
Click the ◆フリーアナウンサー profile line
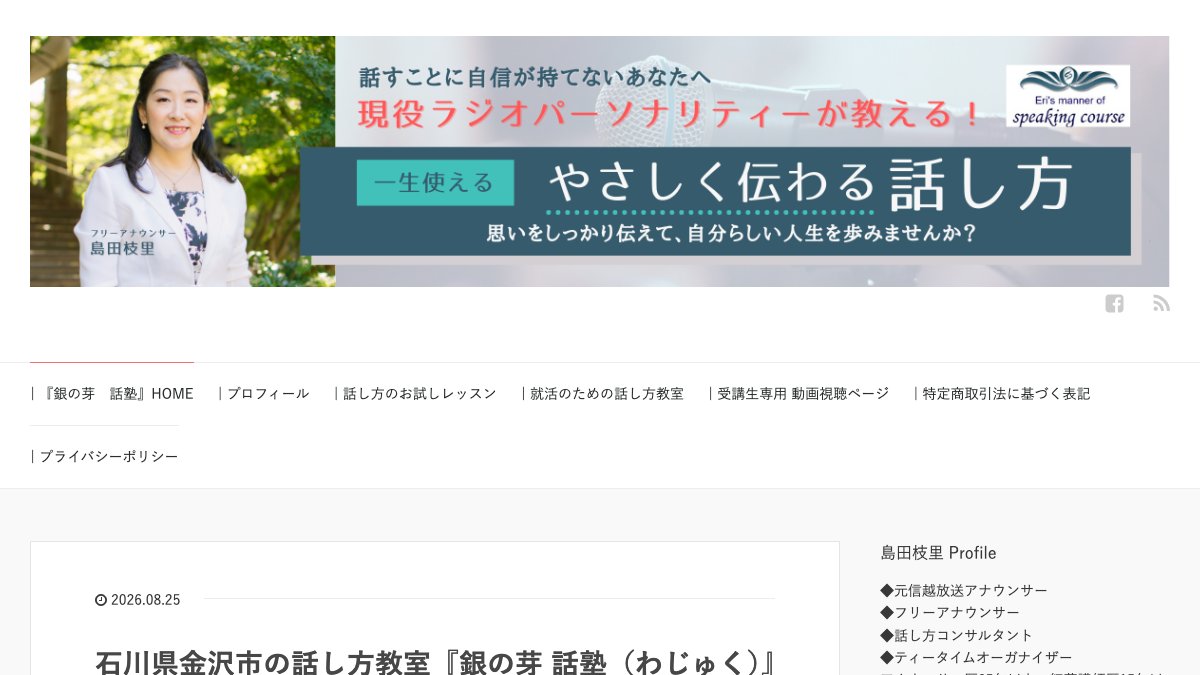[x=950, y=612]
